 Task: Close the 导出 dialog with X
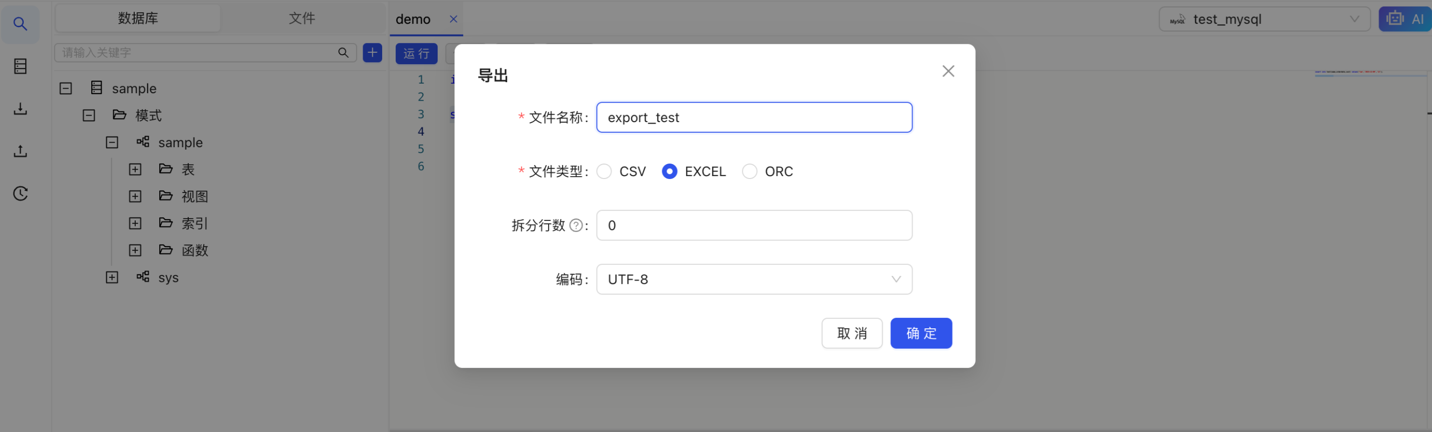click(x=948, y=71)
